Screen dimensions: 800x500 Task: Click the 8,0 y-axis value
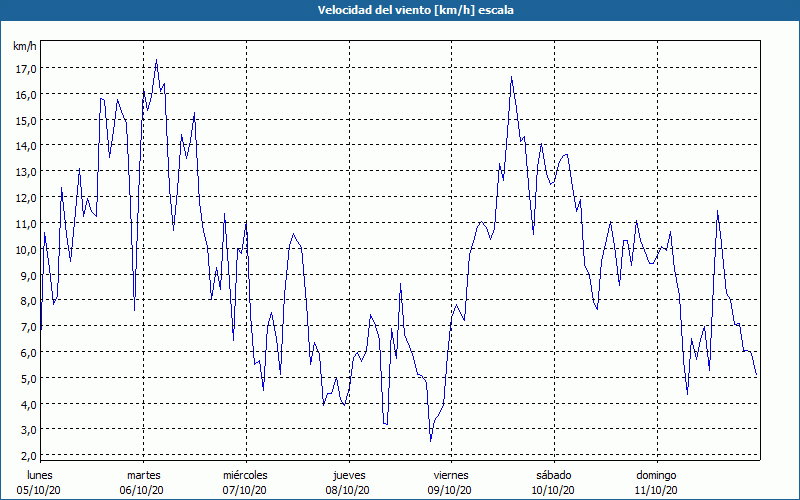pos(28,301)
